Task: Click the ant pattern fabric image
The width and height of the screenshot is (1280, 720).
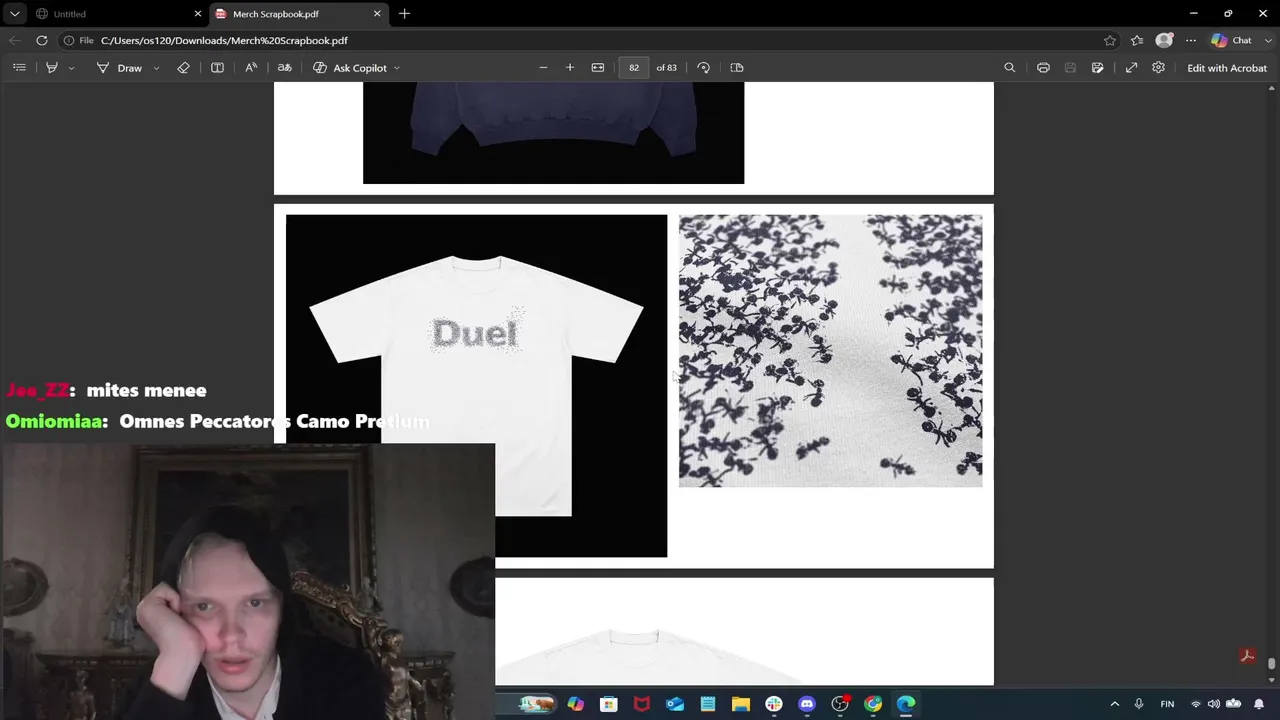Action: click(x=830, y=351)
